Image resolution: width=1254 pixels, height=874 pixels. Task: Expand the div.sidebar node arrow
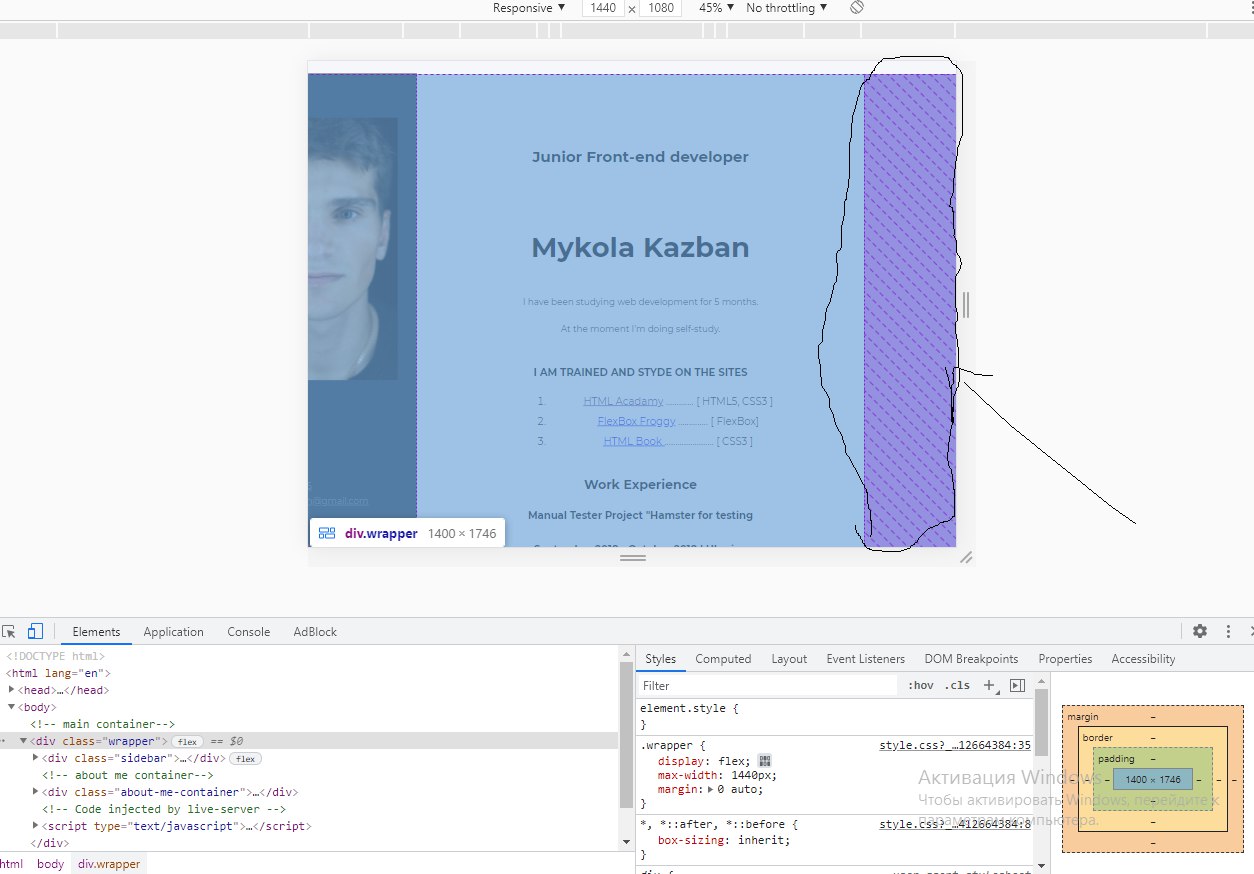(x=36, y=758)
